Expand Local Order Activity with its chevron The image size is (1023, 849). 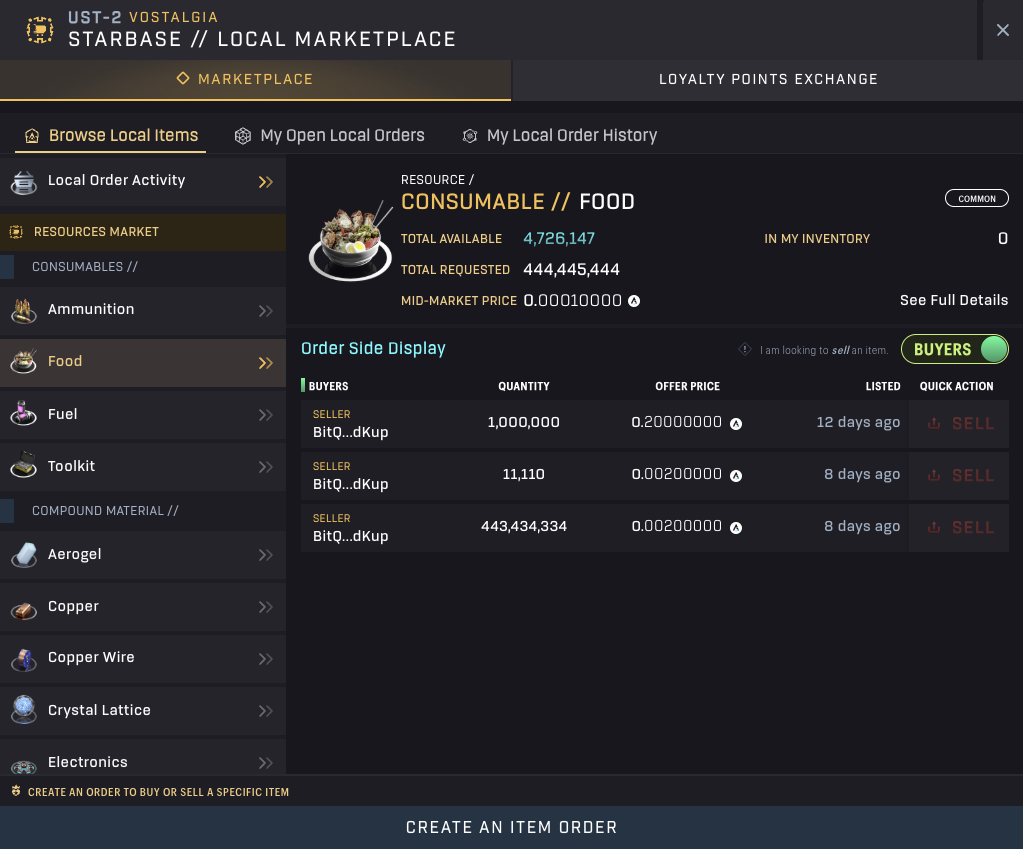pos(264,181)
